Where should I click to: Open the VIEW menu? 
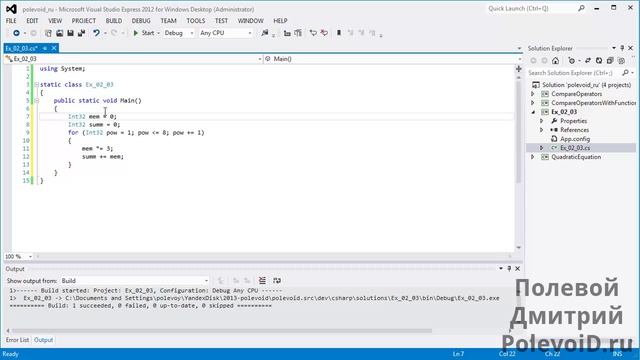(55, 21)
